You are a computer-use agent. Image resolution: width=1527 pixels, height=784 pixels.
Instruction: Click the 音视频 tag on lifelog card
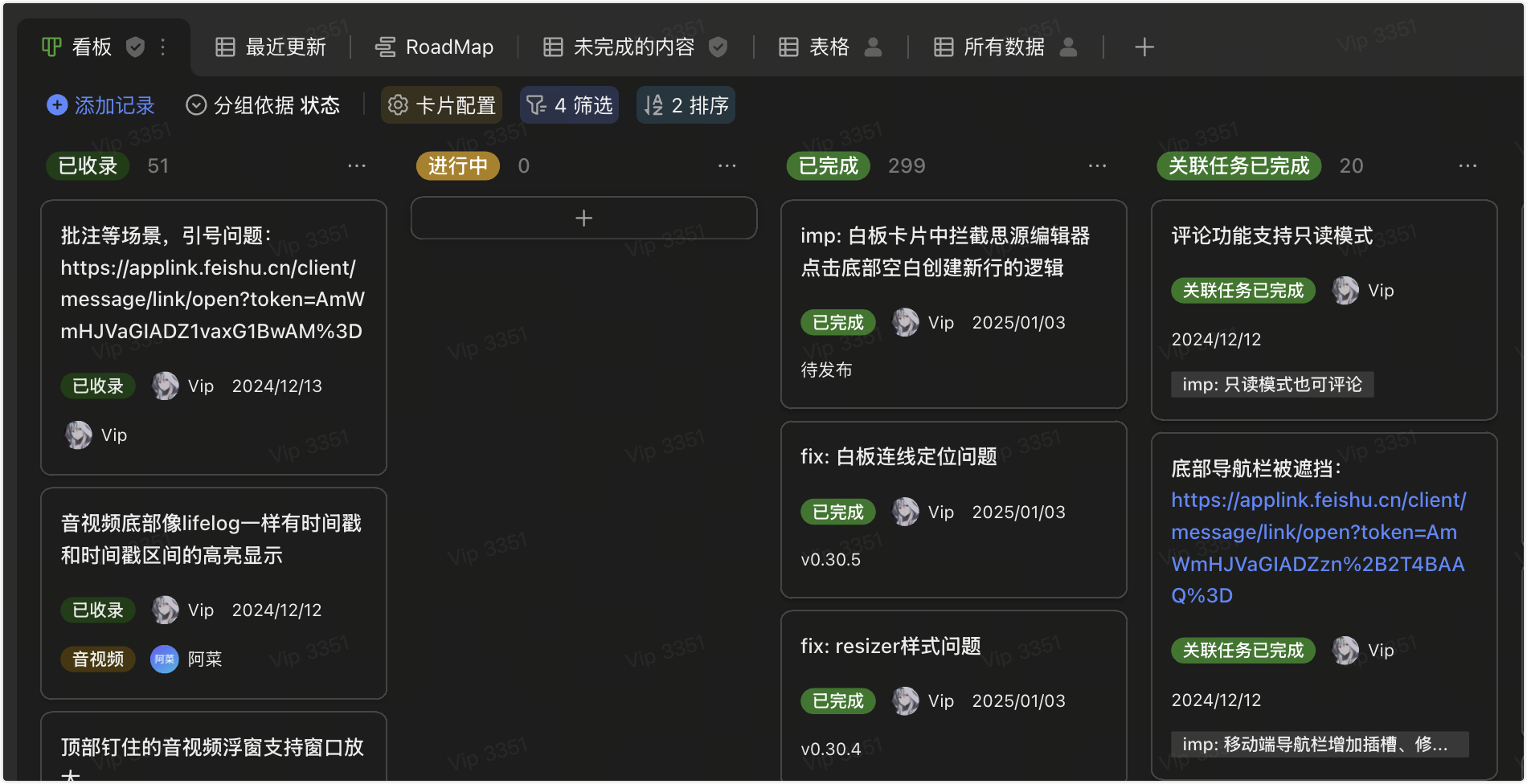click(98, 659)
